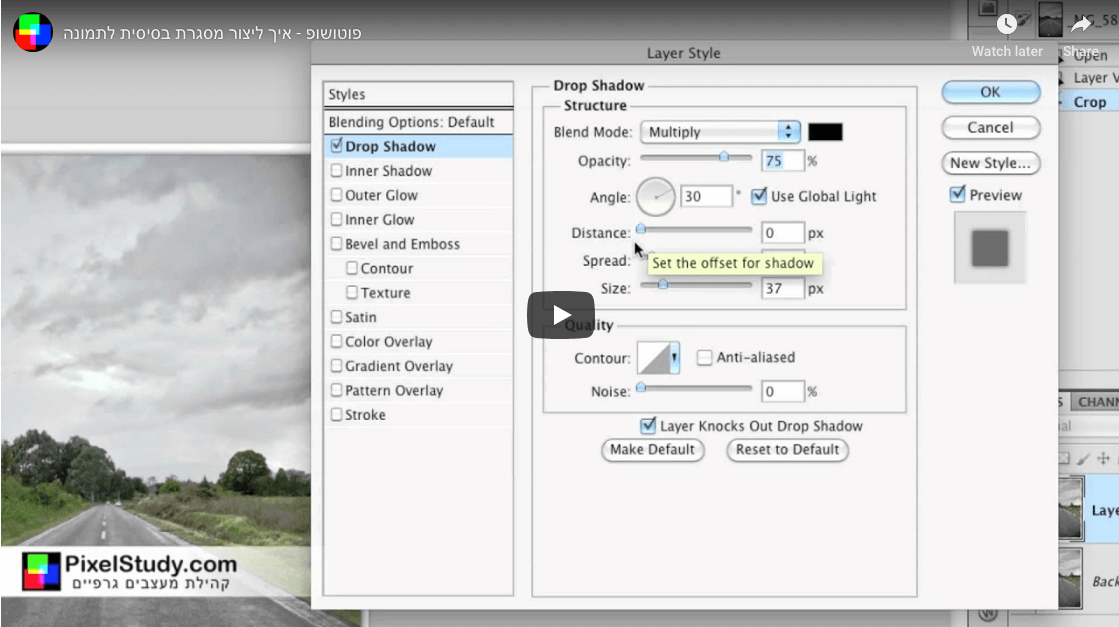Enable the Anti-aliased checkbox
Viewport: 1119px width, 627px height.
point(705,357)
